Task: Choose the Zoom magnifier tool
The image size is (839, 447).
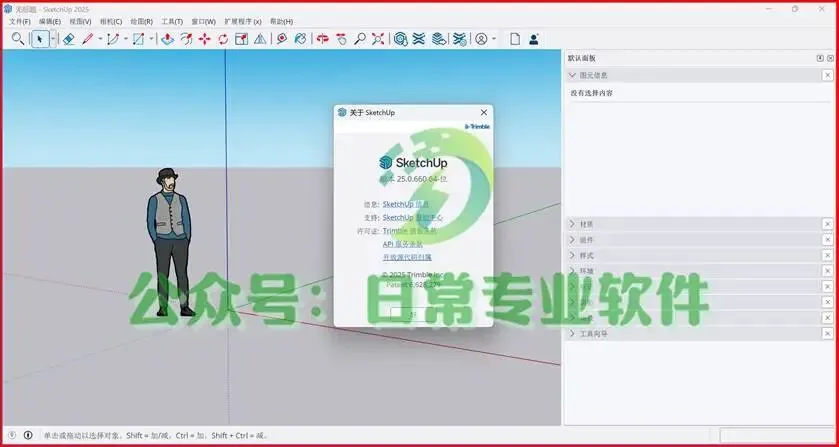Action: click(x=360, y=39)
